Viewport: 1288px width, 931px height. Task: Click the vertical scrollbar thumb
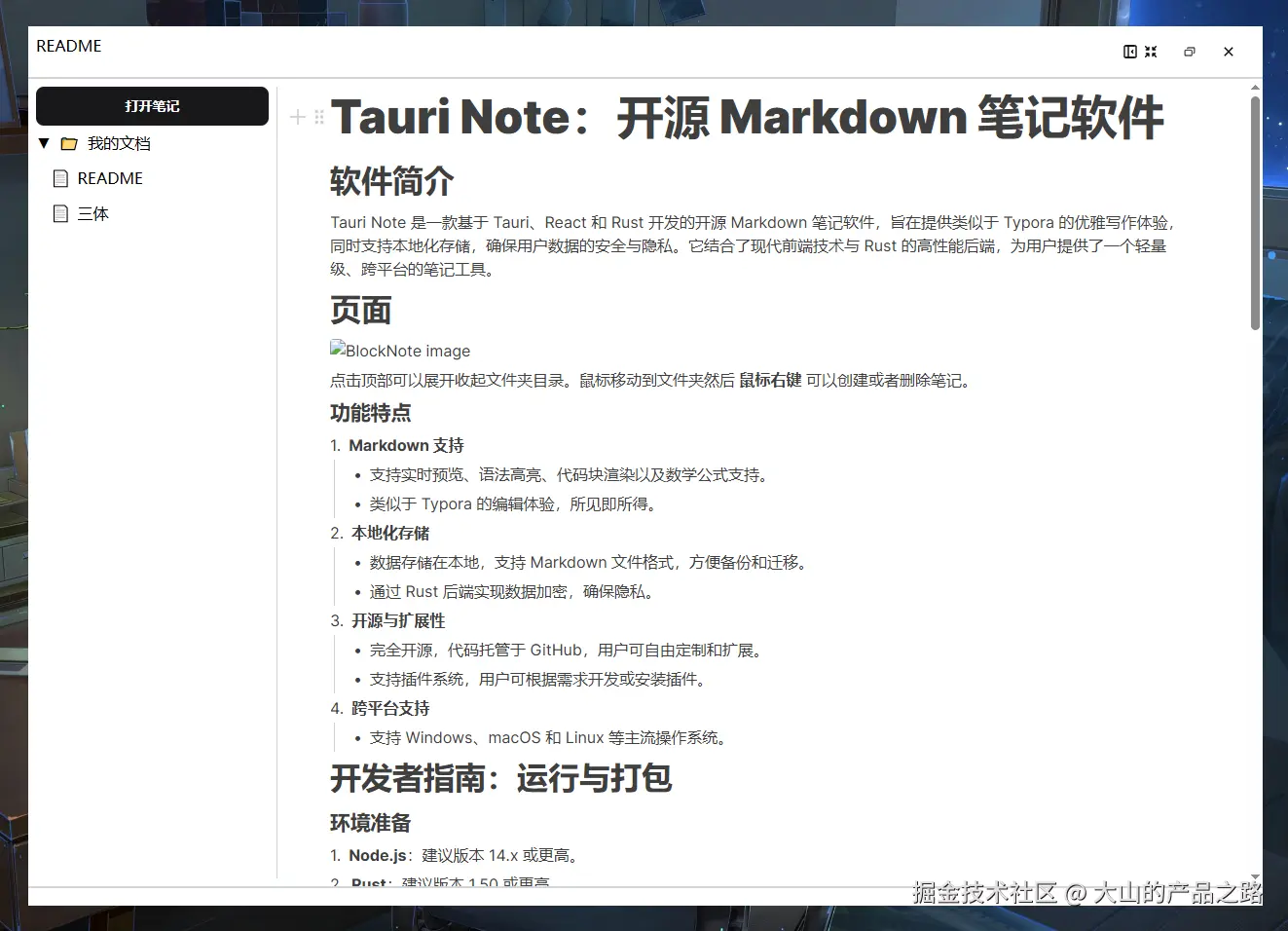point(1255,212)
